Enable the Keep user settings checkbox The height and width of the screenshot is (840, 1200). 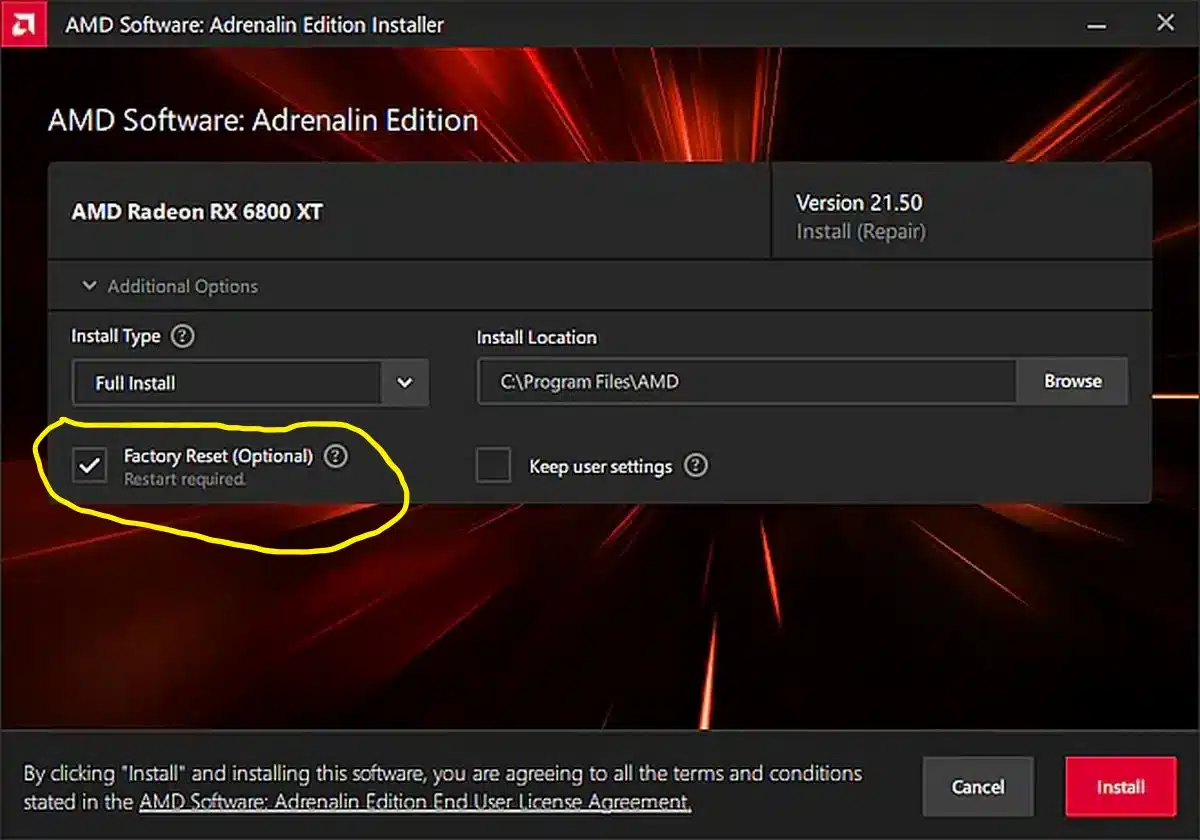click(x=493, y=465)
